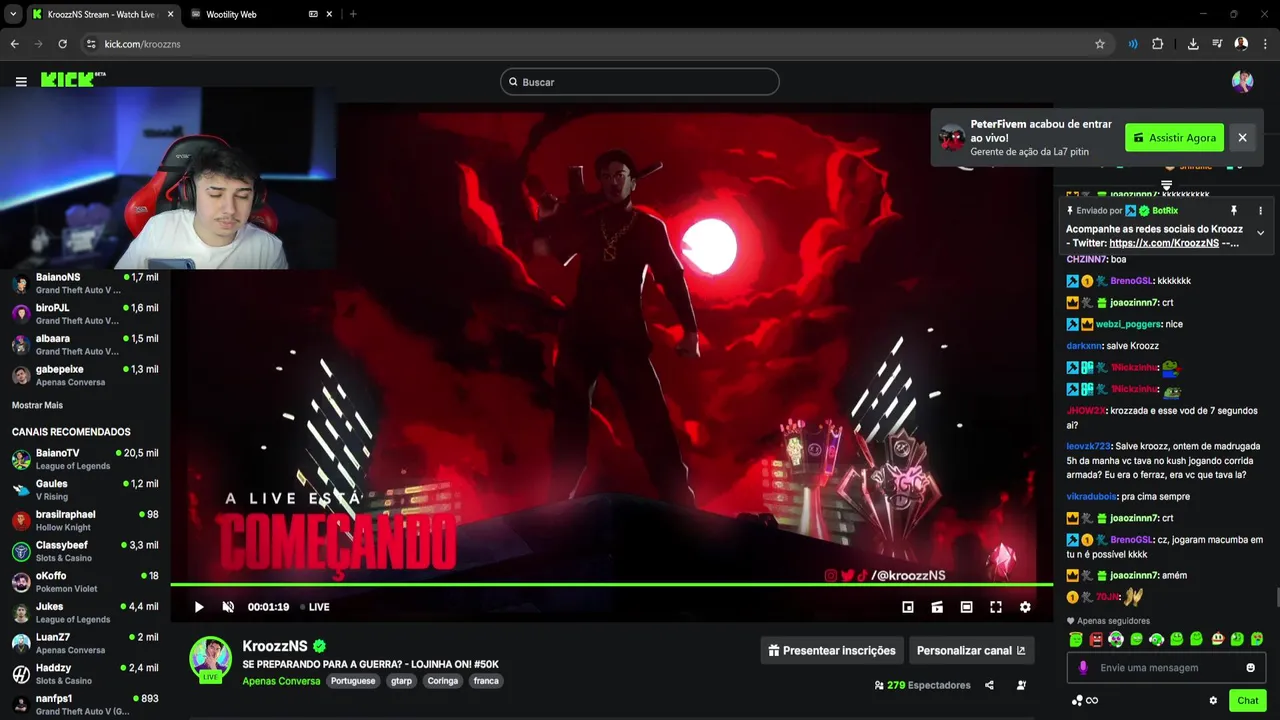Toggle theater mode
This screenshot has width=1280, height=720.
tap(966, 607)
